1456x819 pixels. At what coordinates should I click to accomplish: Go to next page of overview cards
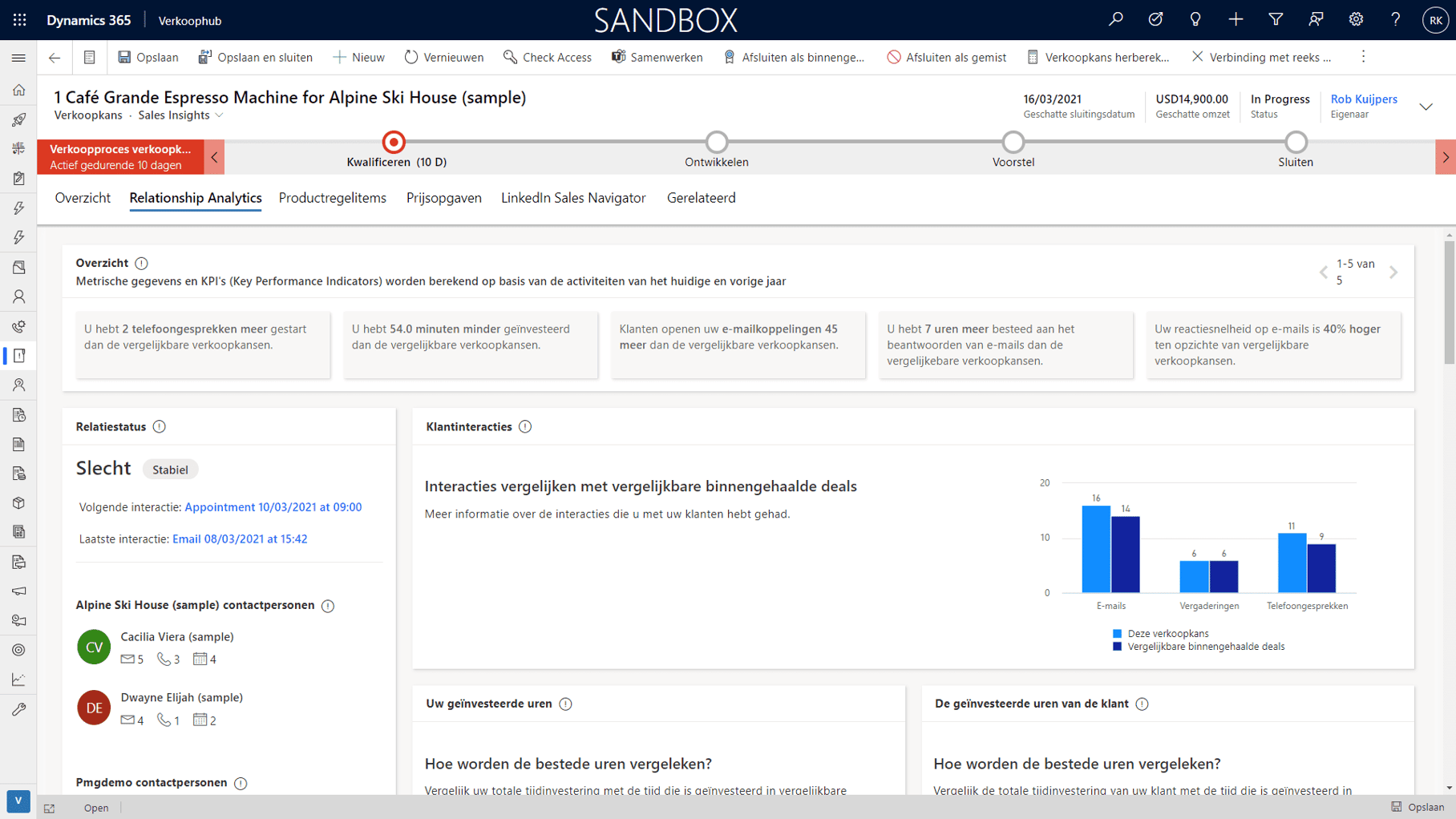coord(1394,272)
